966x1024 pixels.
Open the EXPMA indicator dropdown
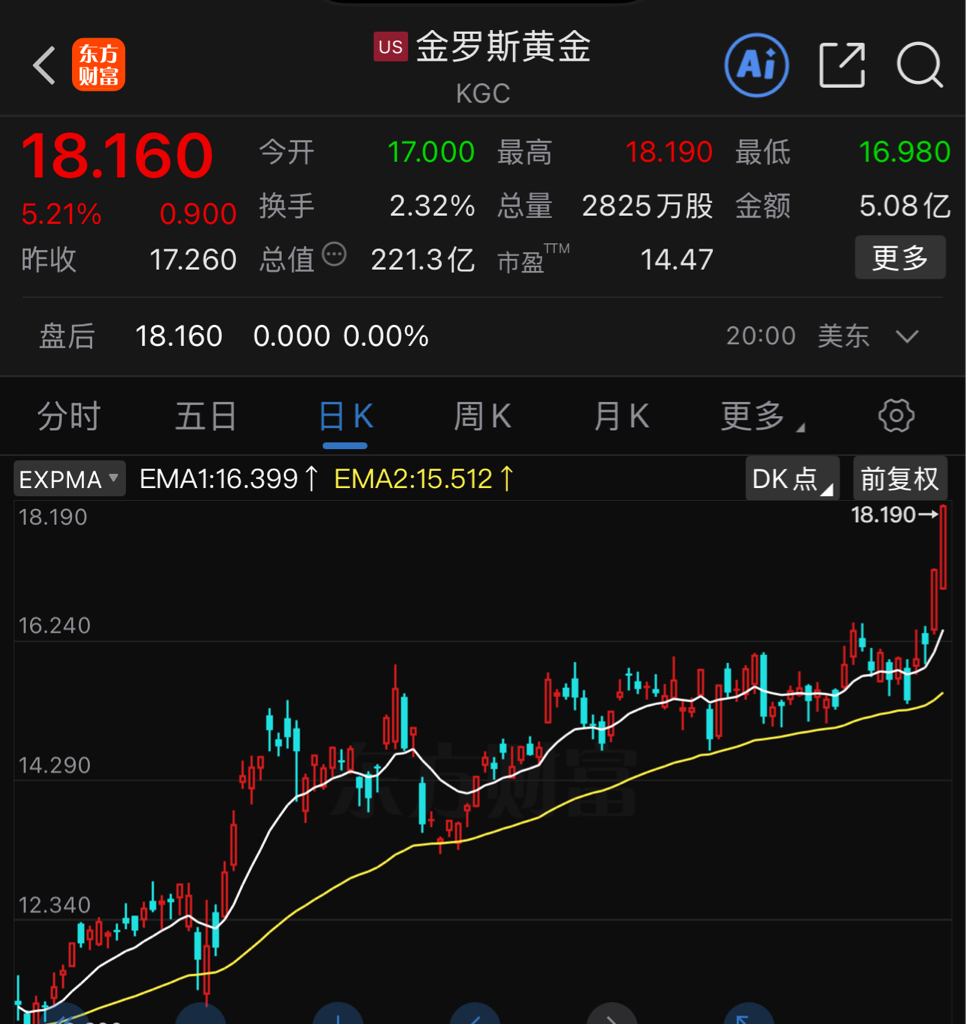69,479
